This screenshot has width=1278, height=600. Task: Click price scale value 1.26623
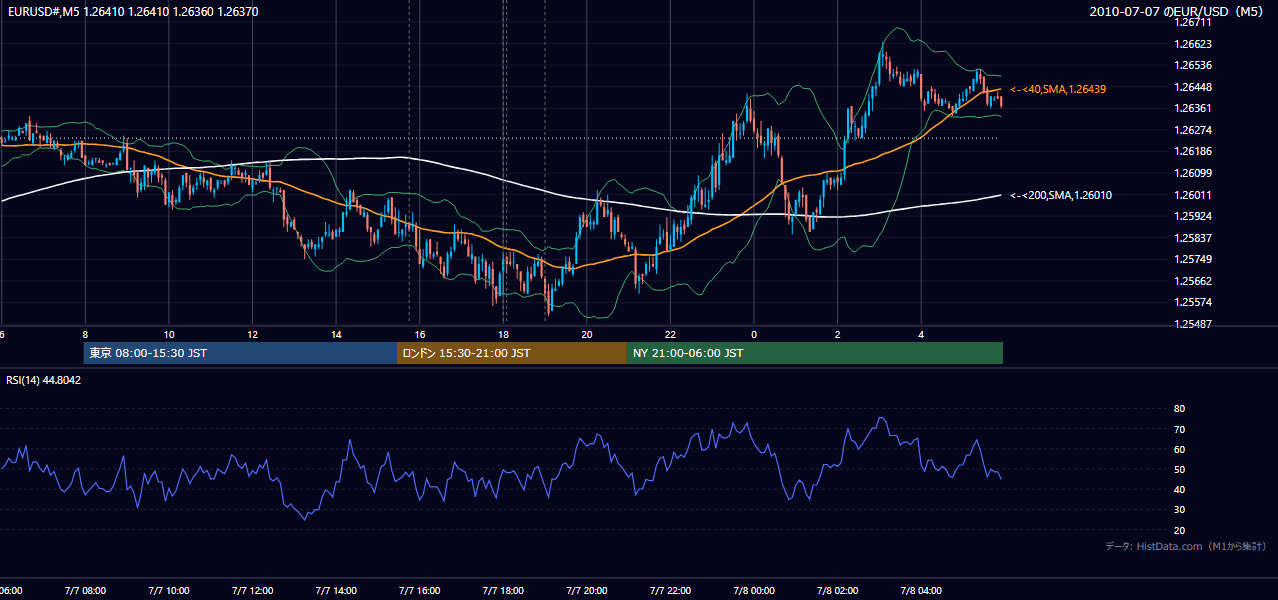(x=1193, y=44)
